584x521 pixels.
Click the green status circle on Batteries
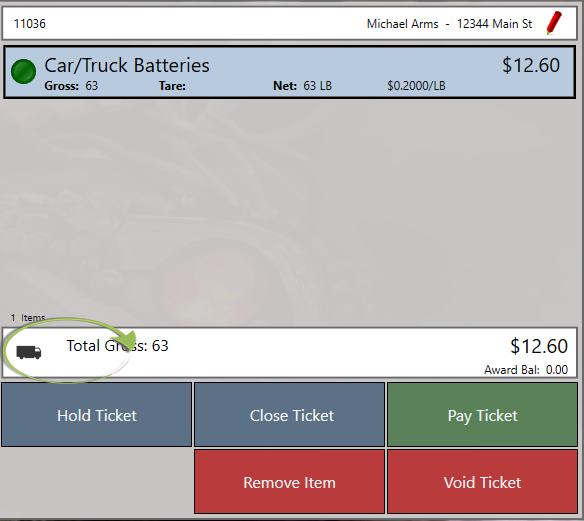[x=23, y=71]
